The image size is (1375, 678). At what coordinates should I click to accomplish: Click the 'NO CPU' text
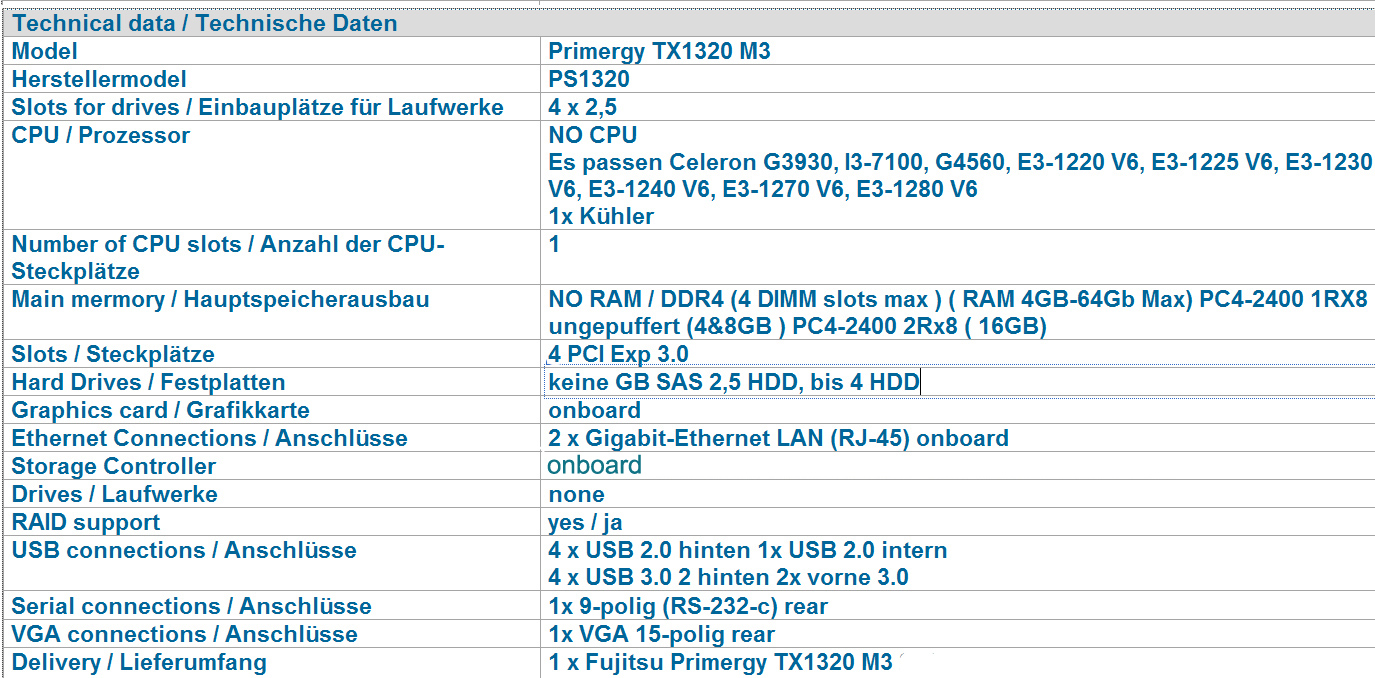(592, 135)
